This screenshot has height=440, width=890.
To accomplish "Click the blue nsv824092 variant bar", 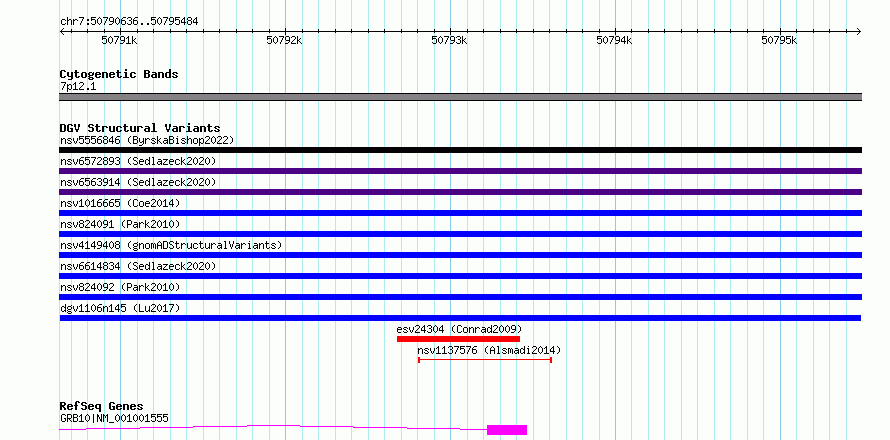I will click(x=460, y=297).
